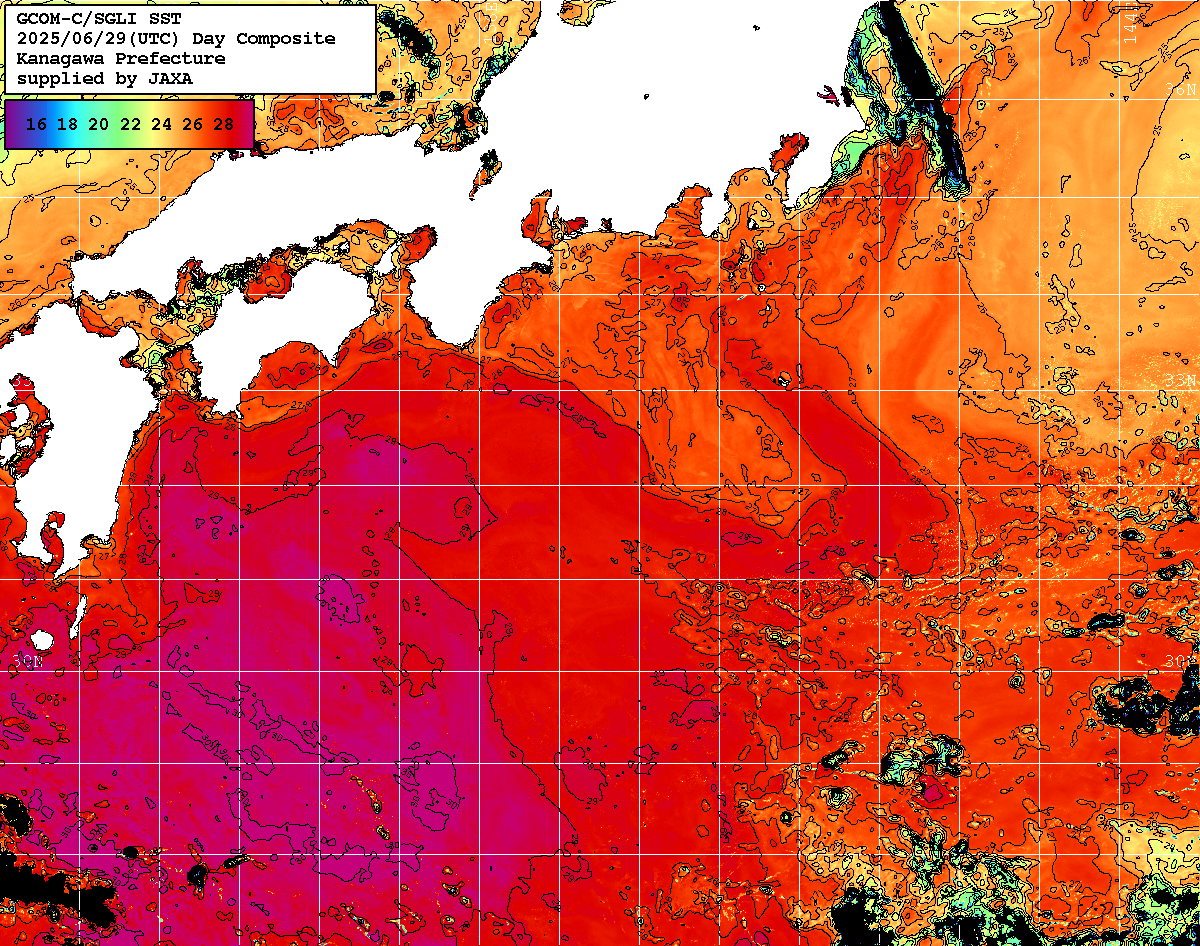The image size is (1200, 946).
Task: Click the 30N label at the left edge
Action: [29, 662]
